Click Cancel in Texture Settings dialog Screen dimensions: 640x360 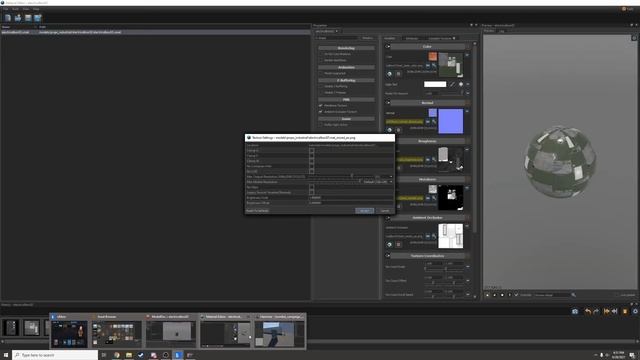click(385, 211)
